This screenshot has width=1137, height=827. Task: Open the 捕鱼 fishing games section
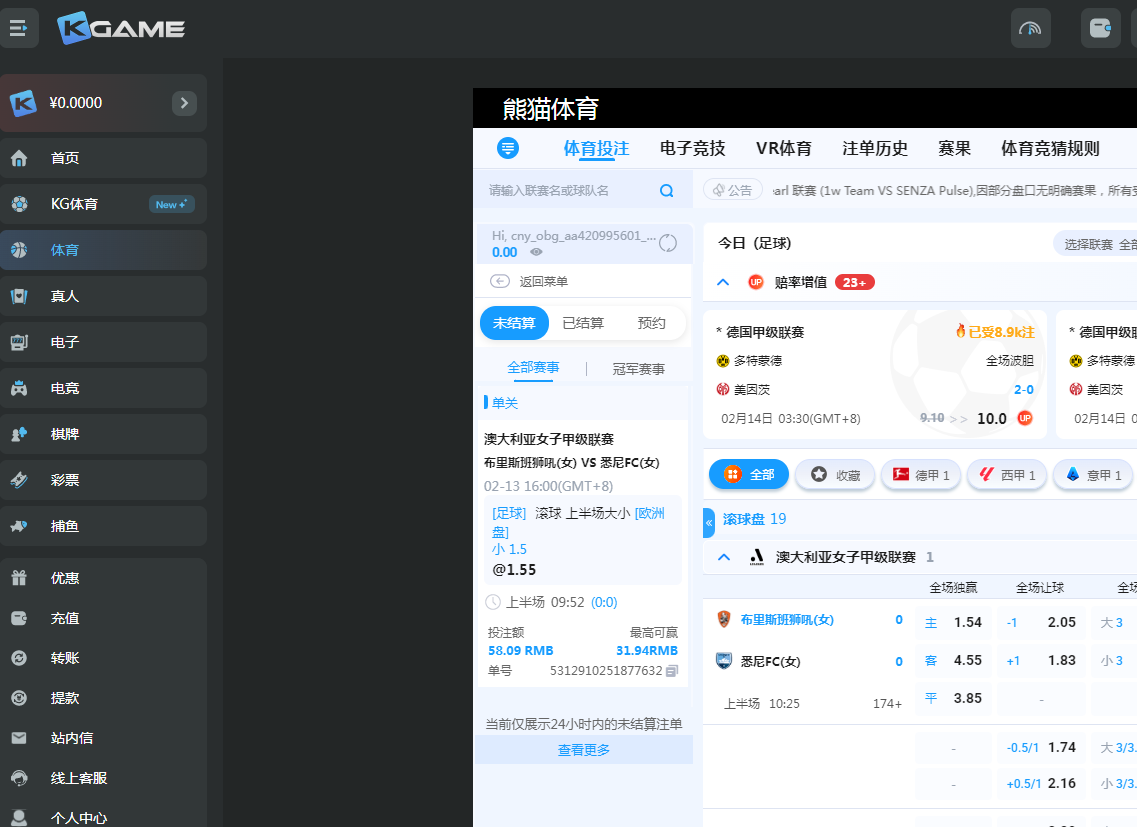tap(65, 526)
